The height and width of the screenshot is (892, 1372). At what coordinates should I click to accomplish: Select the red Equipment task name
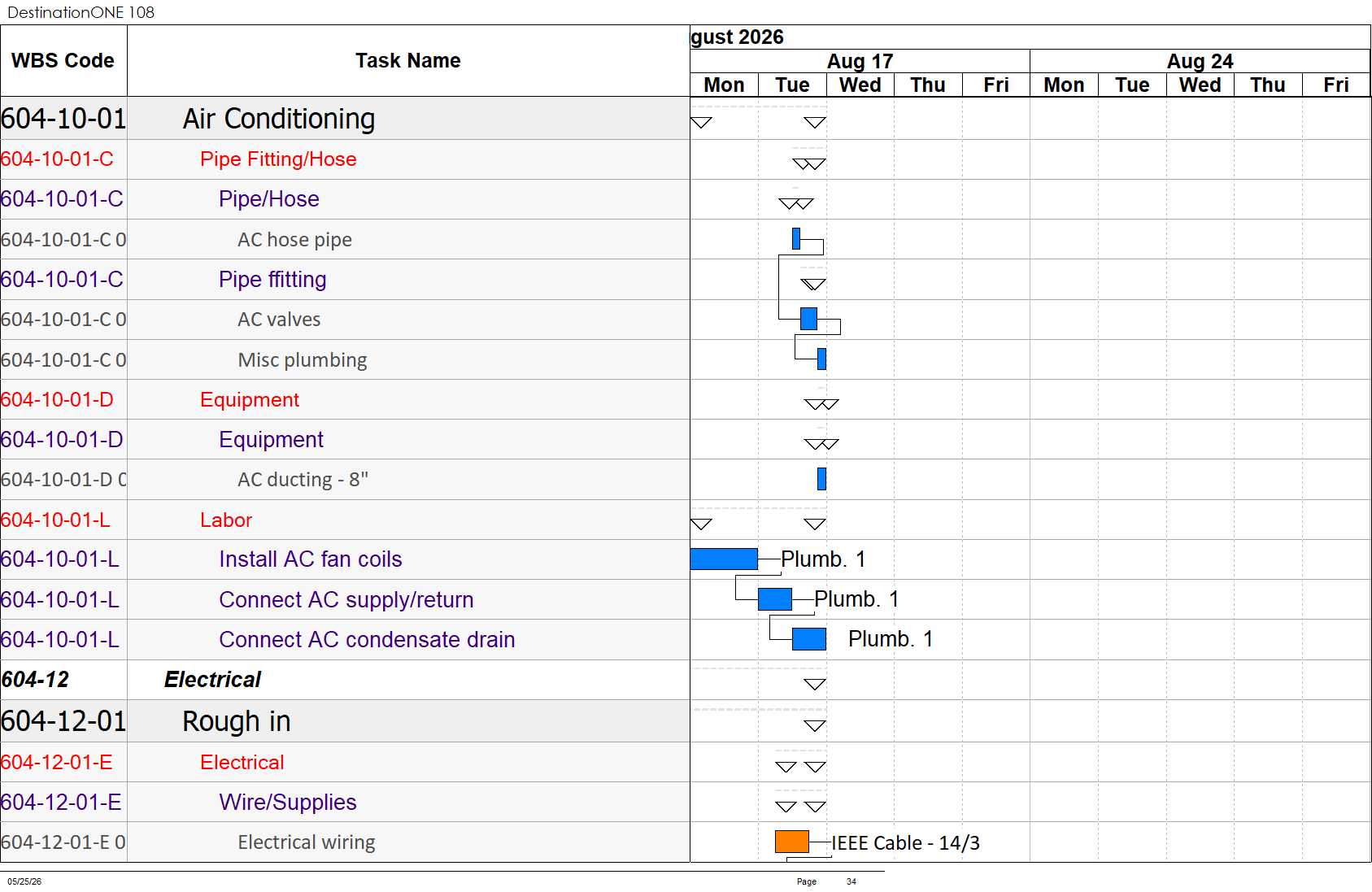(x=250, y=400)
